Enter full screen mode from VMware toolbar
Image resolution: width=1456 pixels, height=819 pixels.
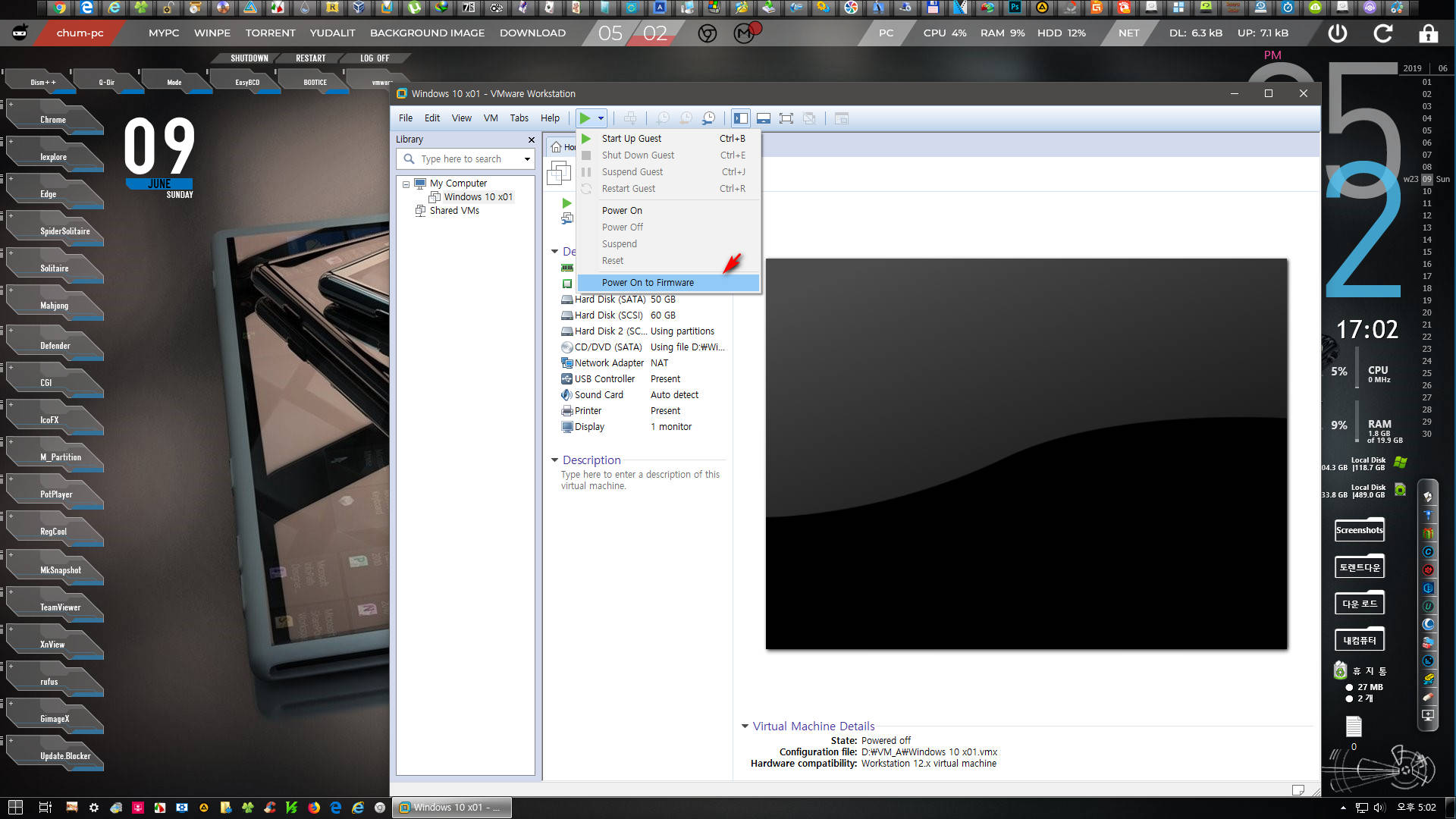[x=786, y=118]
